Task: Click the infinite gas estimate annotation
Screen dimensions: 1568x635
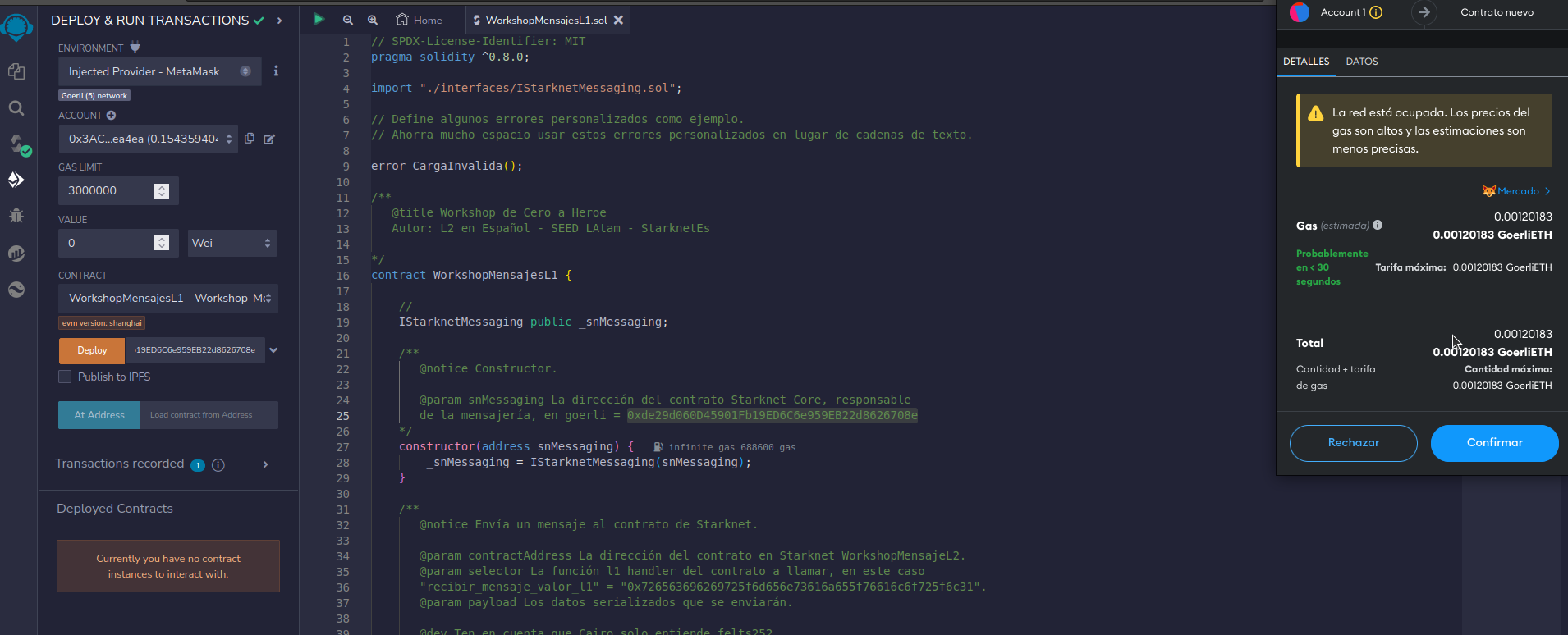Action: 725,447
